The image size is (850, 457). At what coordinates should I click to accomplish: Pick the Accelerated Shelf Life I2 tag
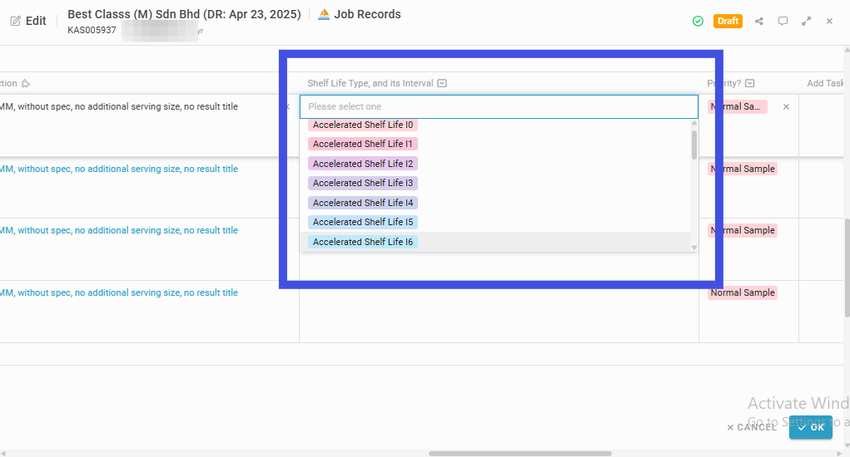(x=363, y=163)
